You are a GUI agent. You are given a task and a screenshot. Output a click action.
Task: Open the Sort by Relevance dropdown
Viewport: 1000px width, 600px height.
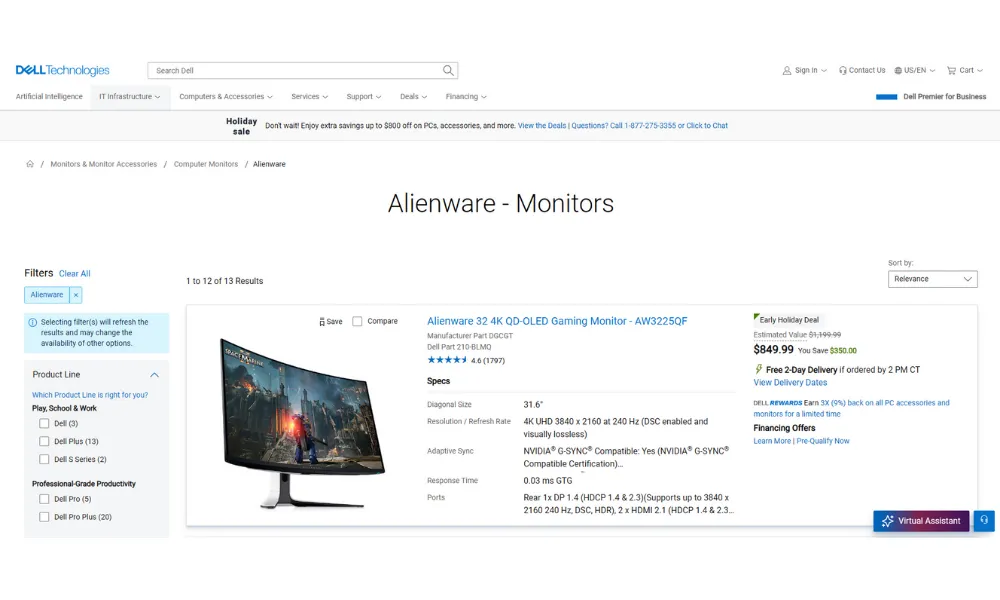tap(932, 279)
